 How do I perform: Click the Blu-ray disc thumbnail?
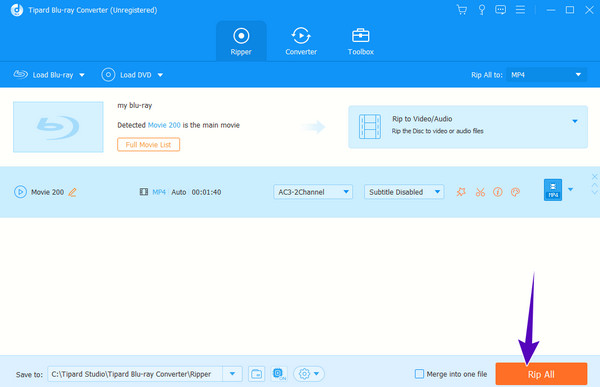[x=58, y=127]
